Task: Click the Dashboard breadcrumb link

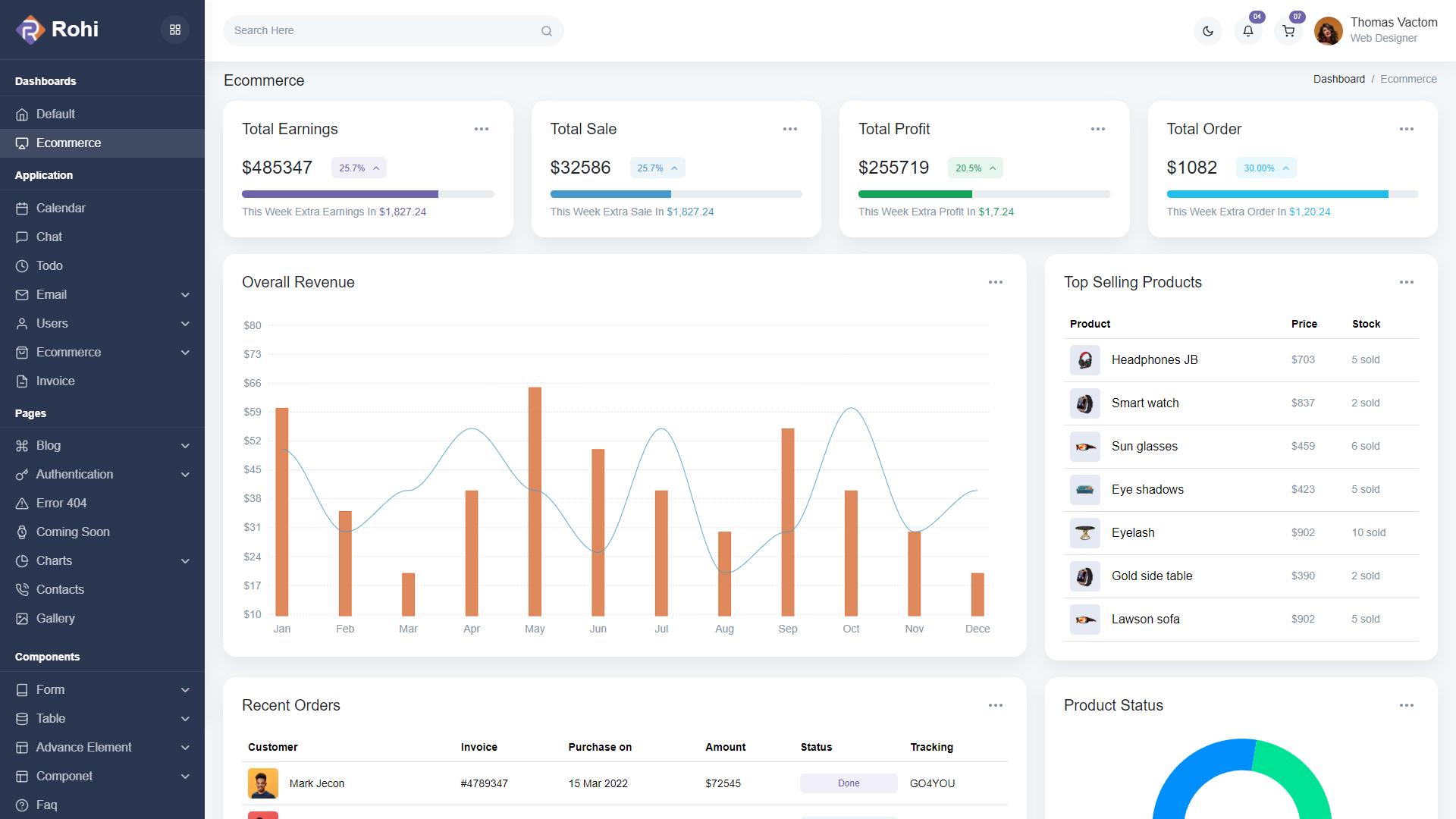Action: [x=1338, y=79]
